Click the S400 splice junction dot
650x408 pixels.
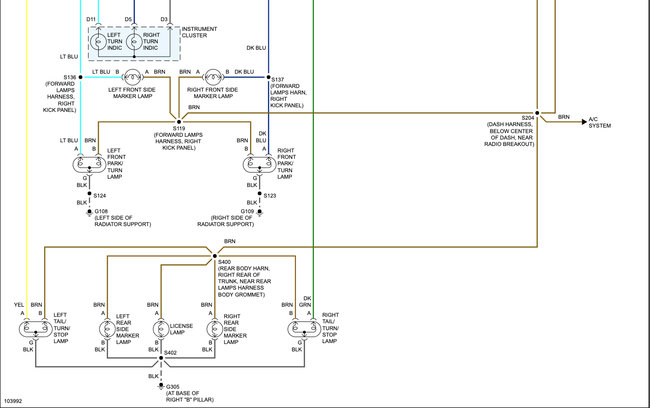click(215, 256)
